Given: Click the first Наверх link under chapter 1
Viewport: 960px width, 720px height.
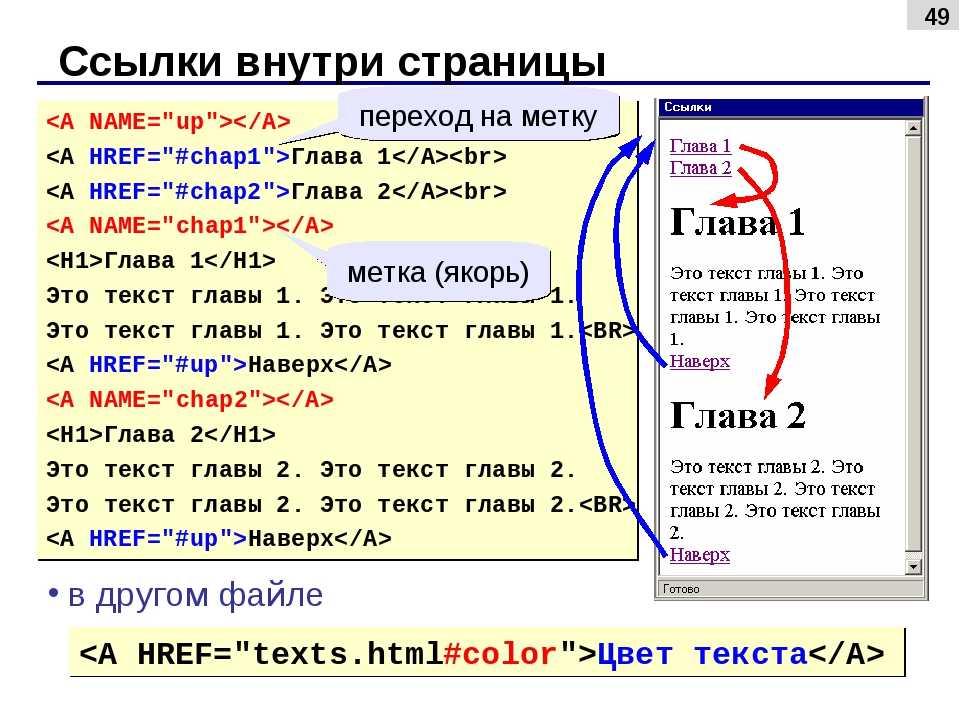Looking at the screenshot, I should (700, 361).
